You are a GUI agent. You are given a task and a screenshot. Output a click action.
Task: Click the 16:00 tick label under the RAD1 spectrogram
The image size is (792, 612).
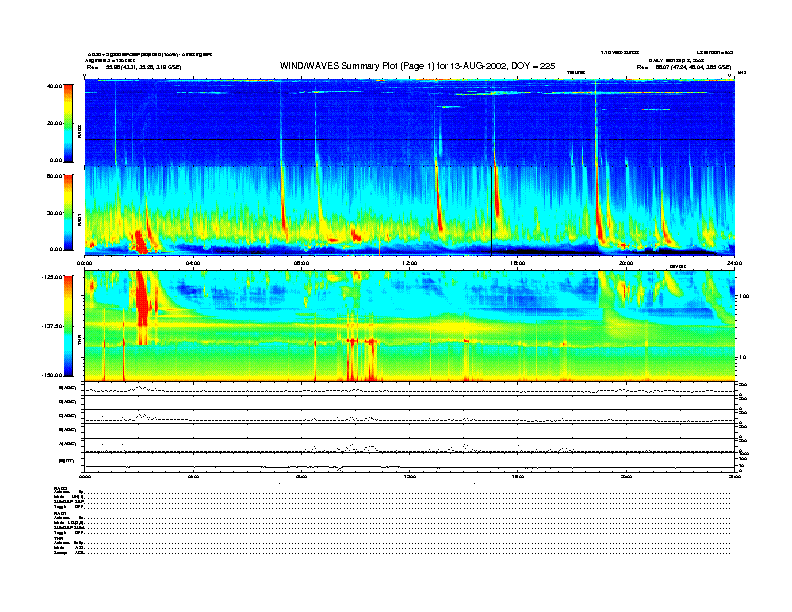(518, 263)
